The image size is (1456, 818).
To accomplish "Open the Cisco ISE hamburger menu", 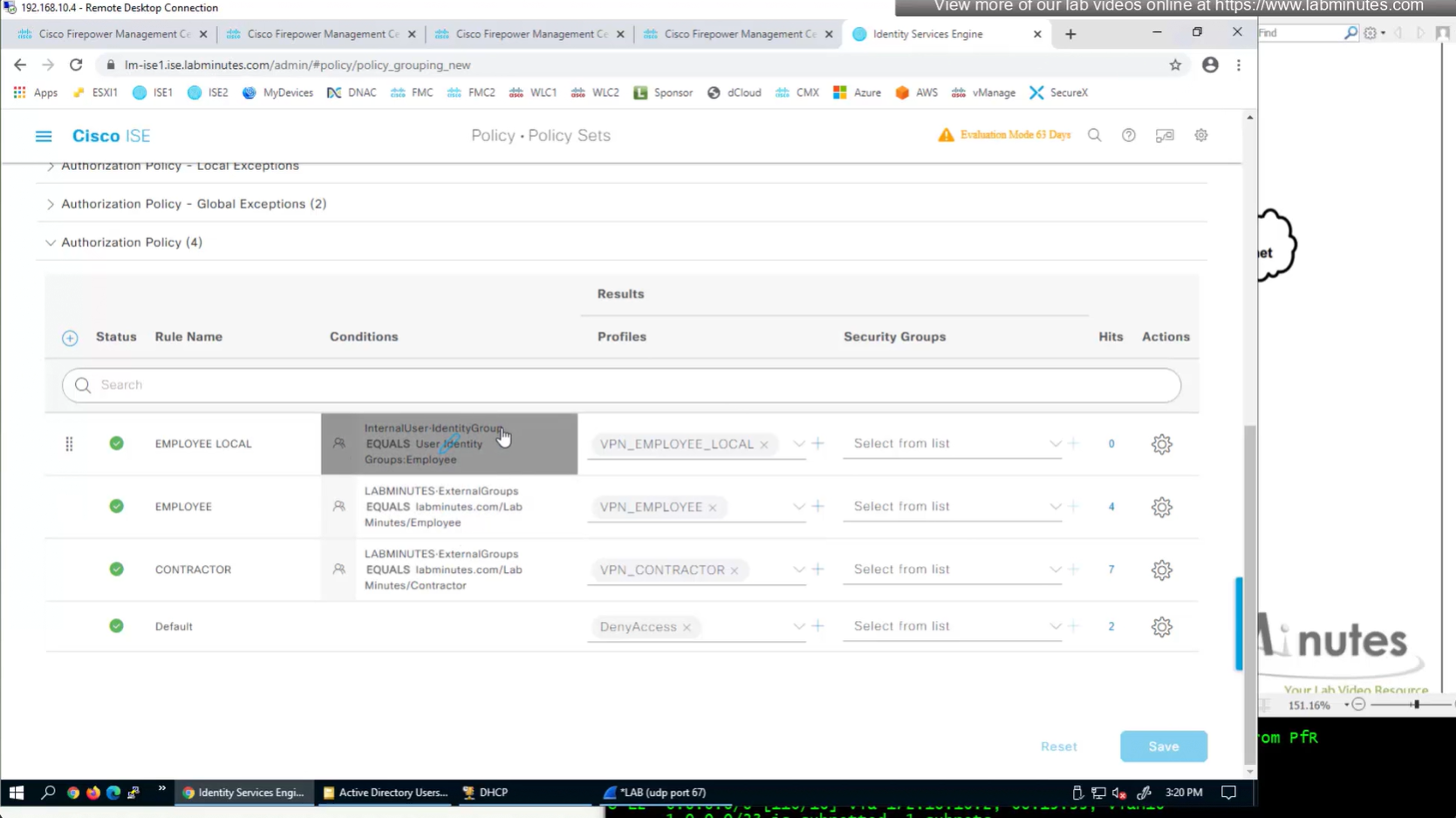I will click(x=43, y=136).
